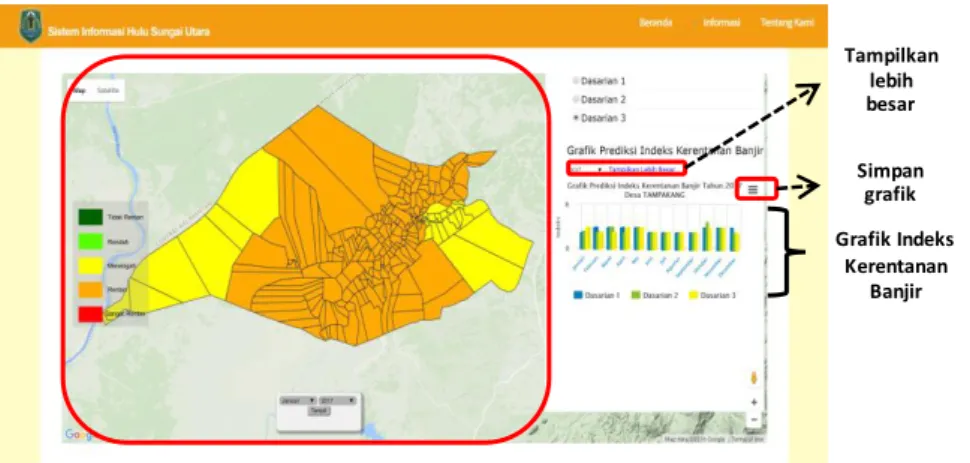Open the chart year dropdown beside Tampilkan Lebih Besar

click(586, 168)
